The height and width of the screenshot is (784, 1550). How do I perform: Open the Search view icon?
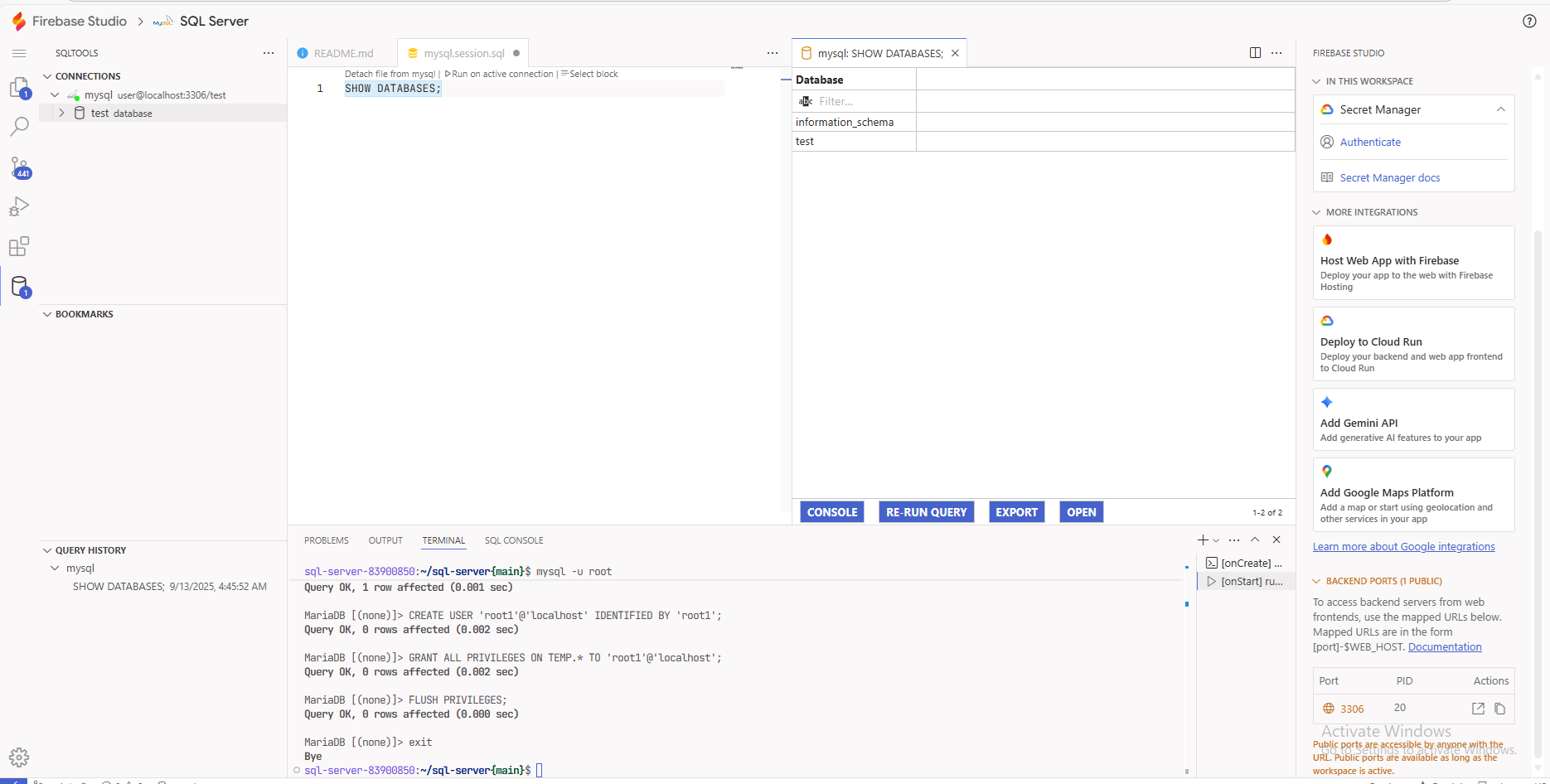pyautogui.click(x=19, y=127)
